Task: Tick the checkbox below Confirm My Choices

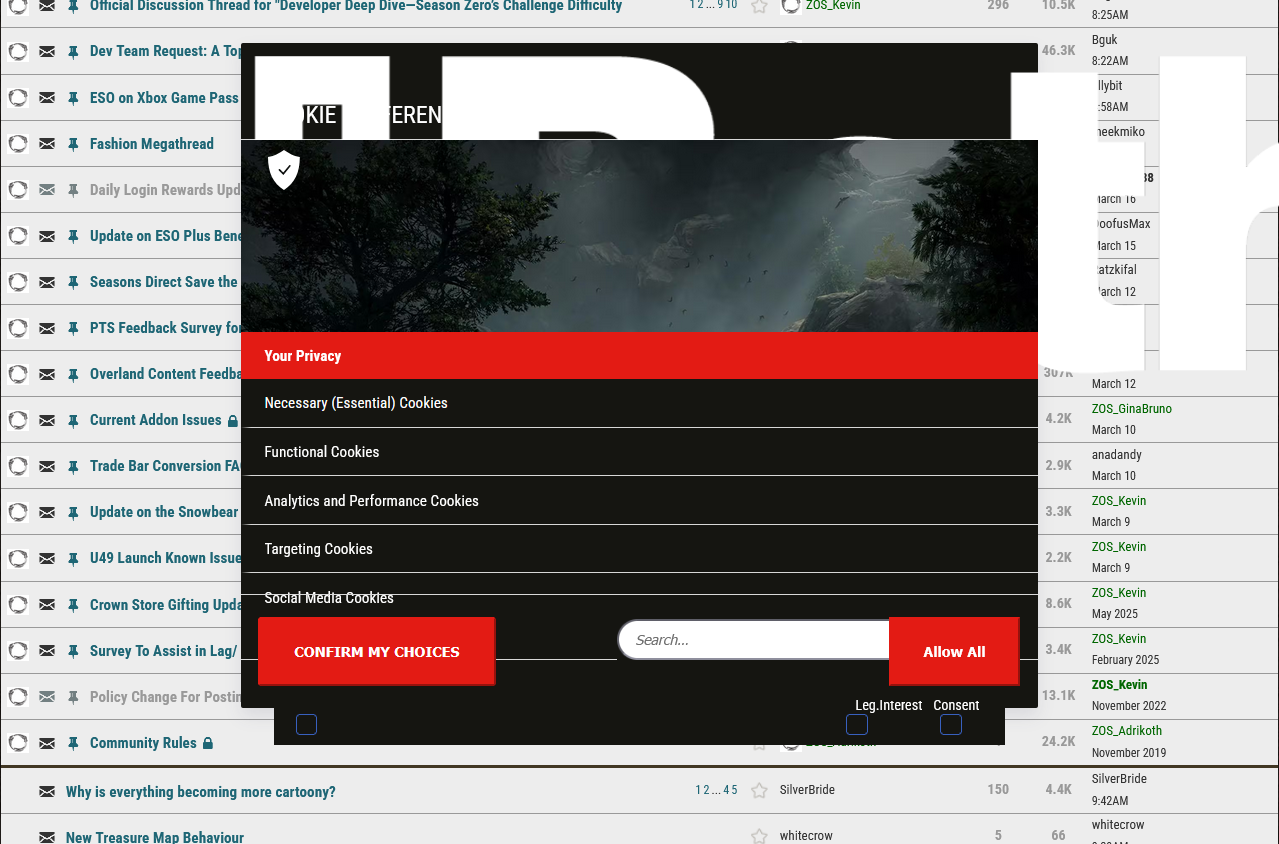Action: 307,725
